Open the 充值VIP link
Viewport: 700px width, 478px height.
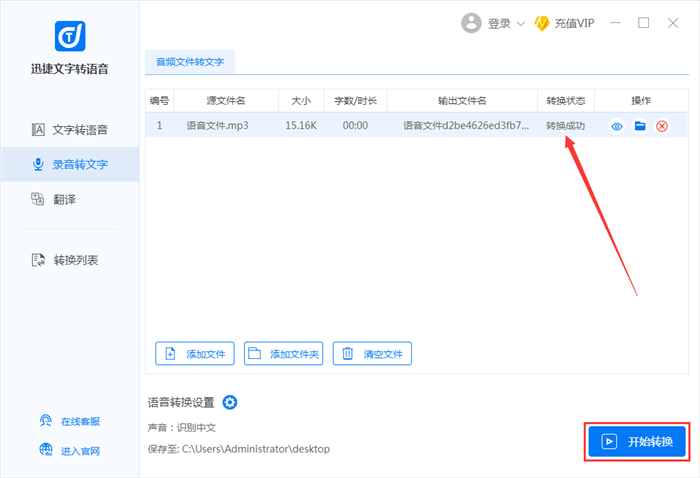tap(574, 23)
